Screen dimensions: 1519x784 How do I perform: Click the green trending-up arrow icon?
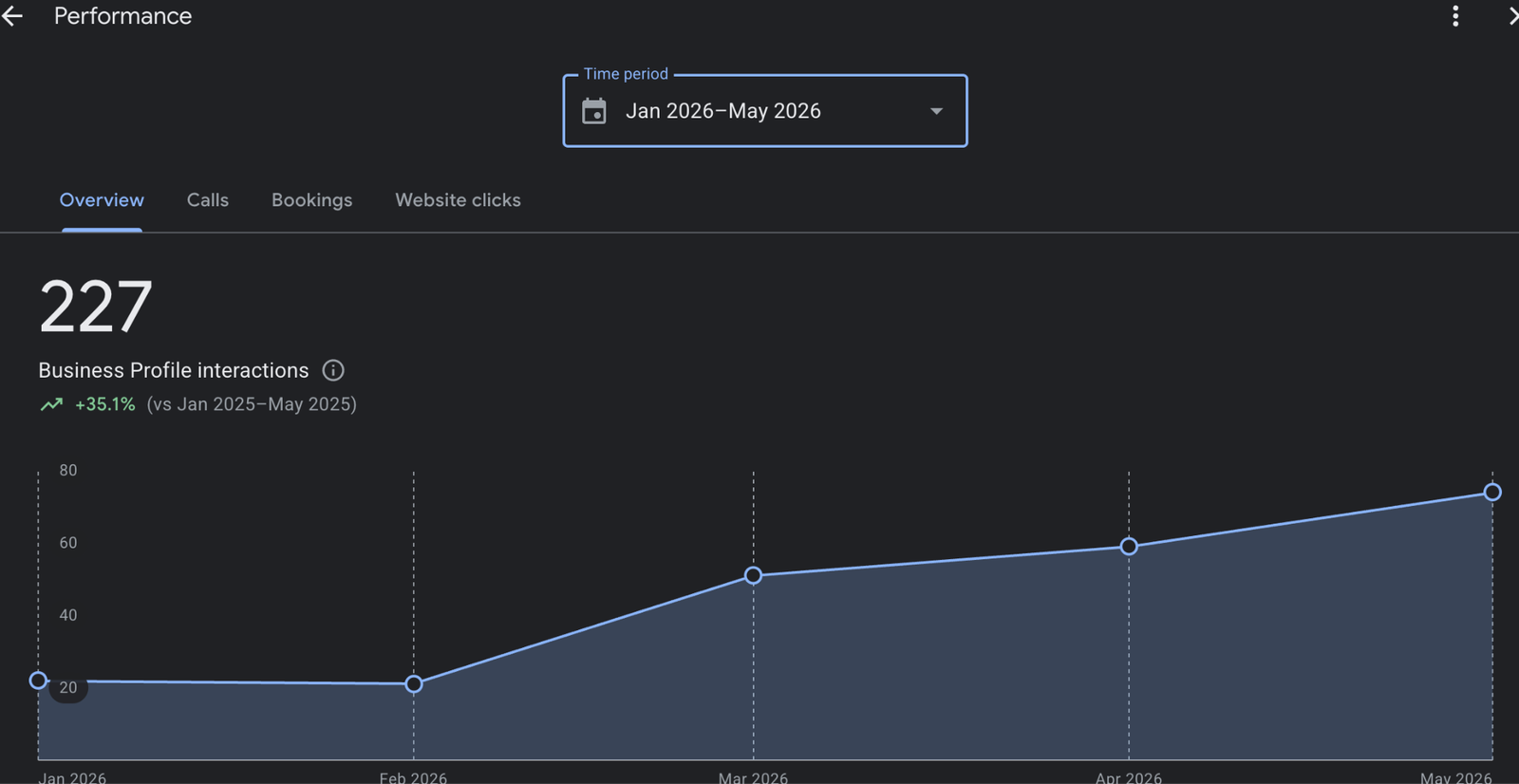51,404
